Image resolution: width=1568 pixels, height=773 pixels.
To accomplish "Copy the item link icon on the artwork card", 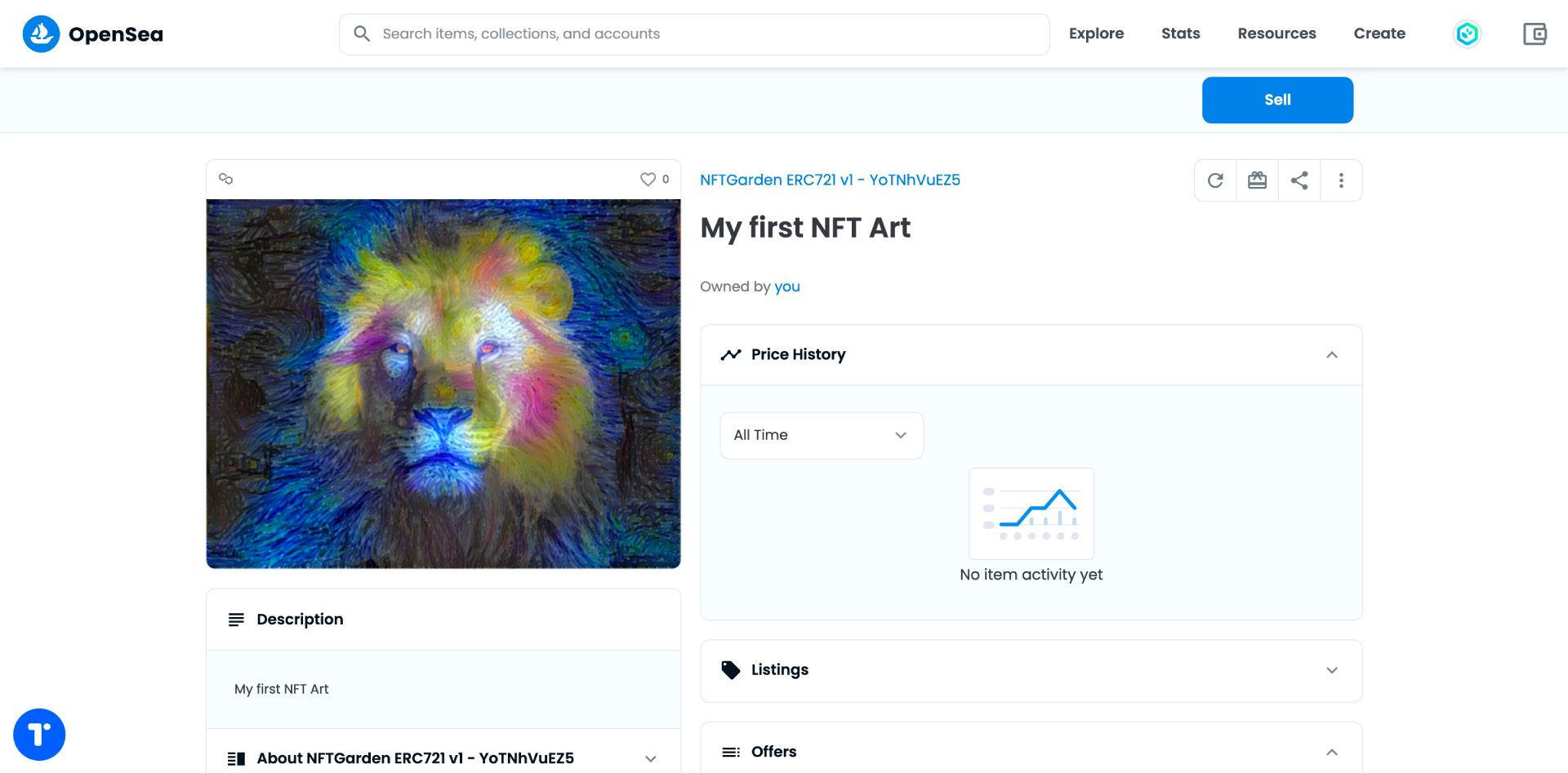I will click(x=225, y=179).
